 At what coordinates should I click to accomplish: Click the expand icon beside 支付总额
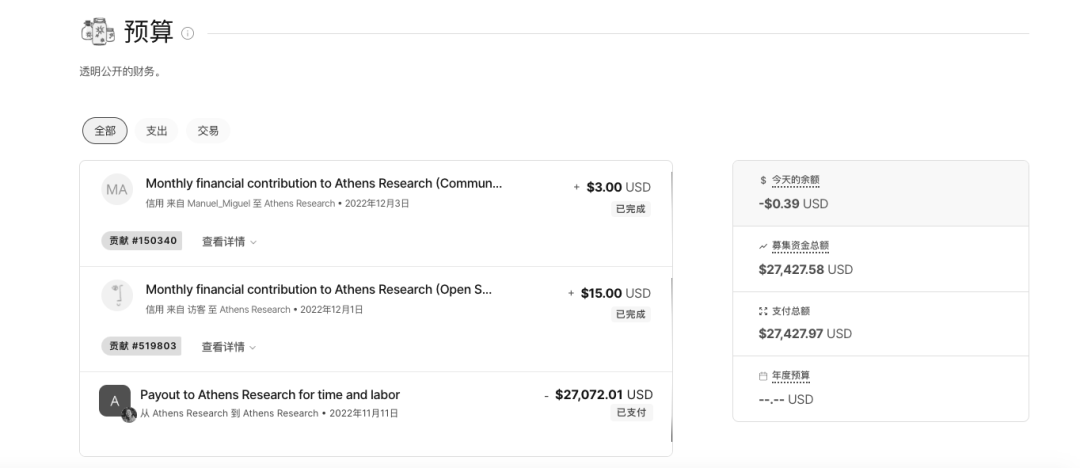click(764, 310)
